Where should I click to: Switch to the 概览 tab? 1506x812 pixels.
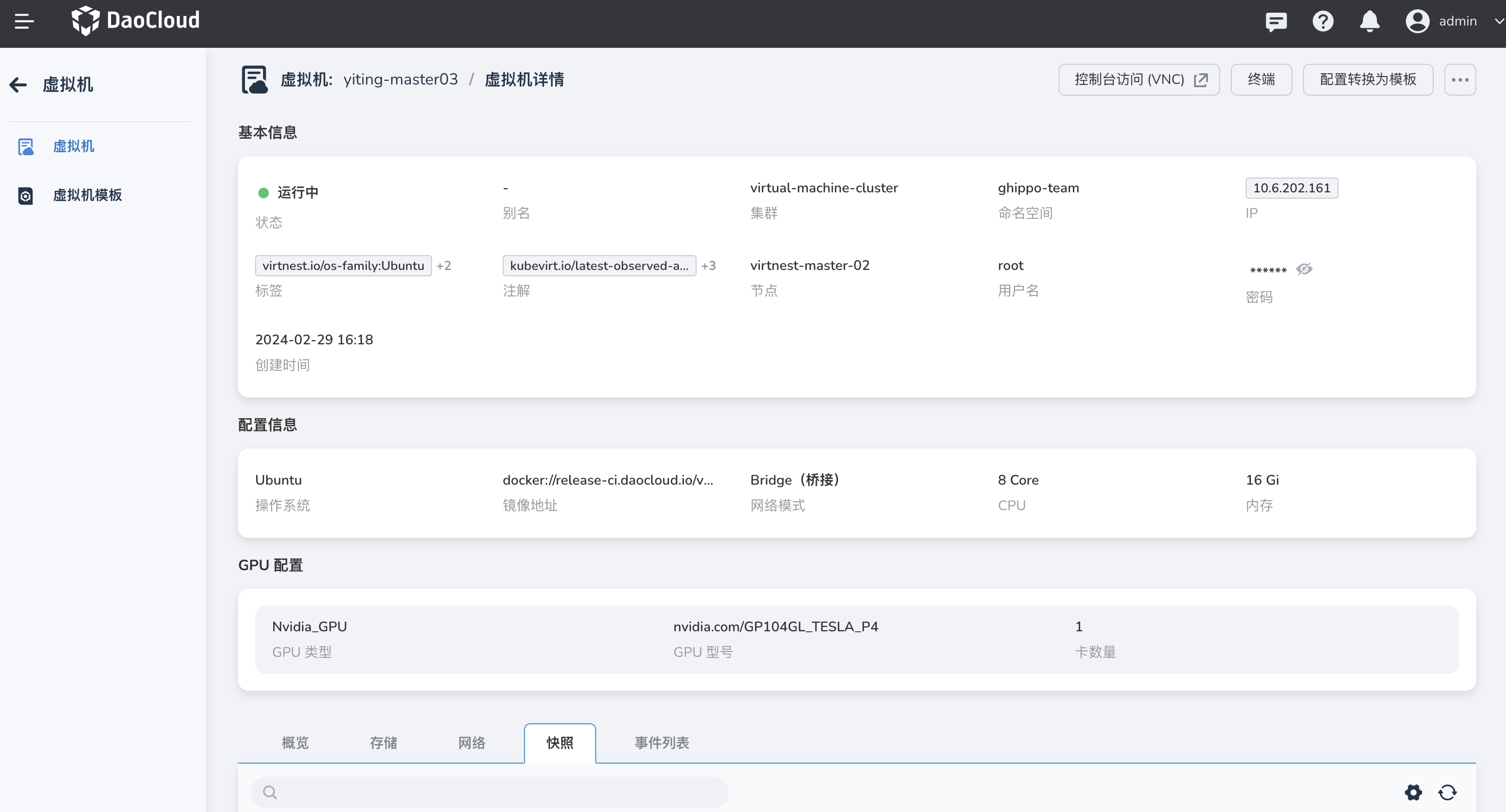[294, 742]
